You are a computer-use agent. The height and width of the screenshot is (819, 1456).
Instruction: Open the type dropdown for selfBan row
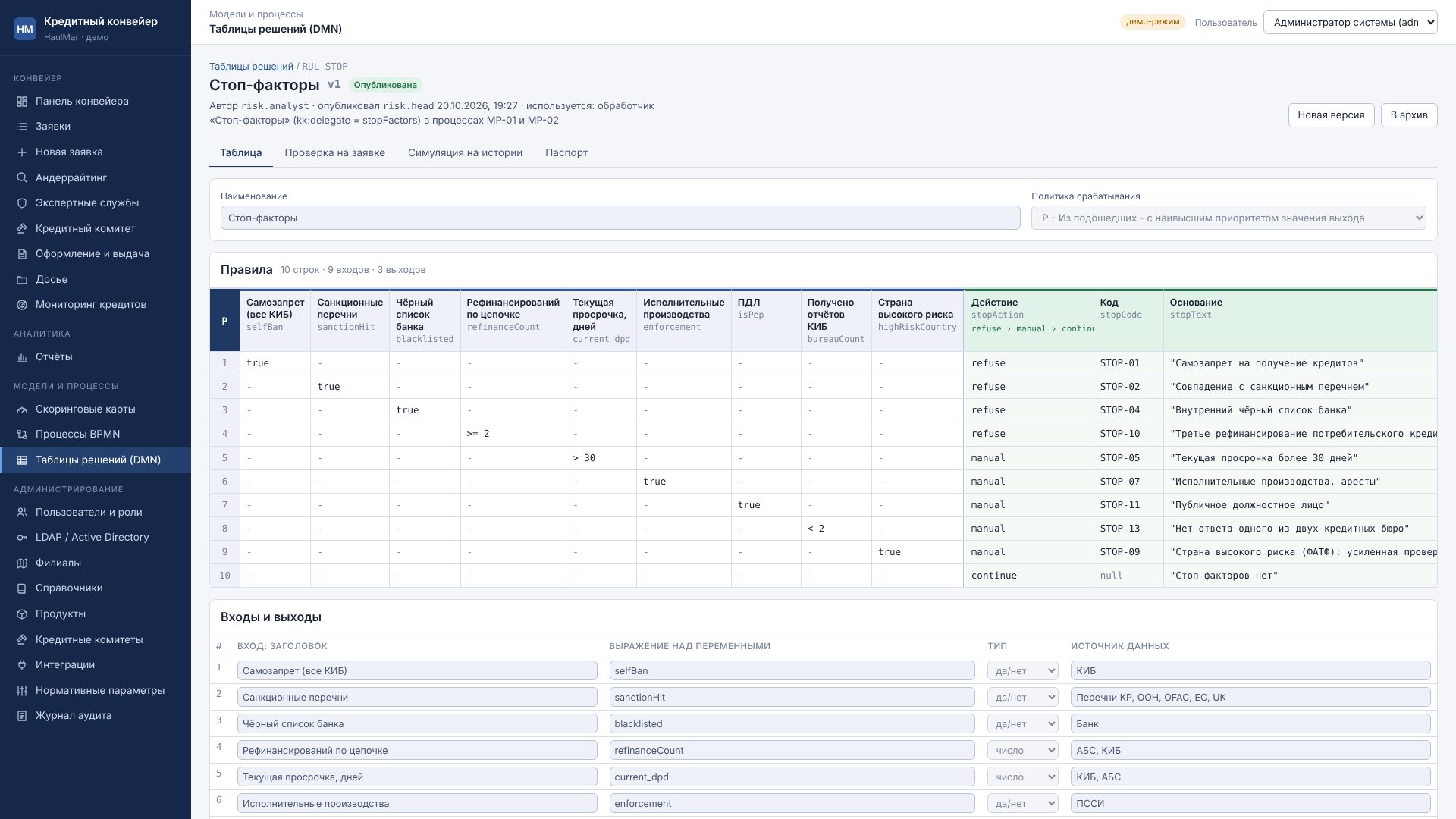tap(1022, 671)
